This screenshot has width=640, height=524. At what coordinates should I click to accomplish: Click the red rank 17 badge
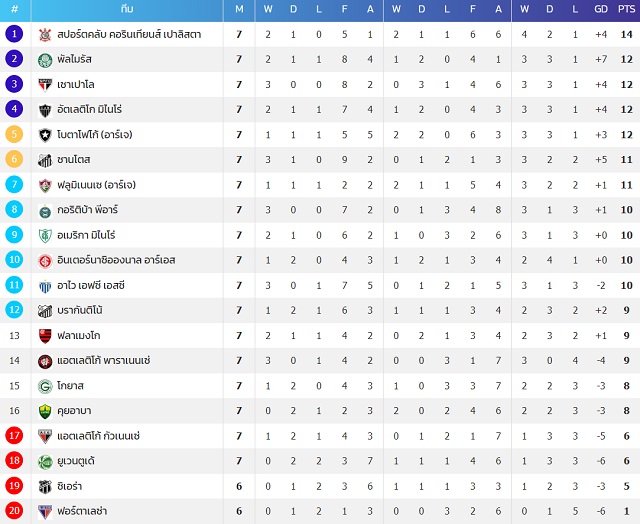14,435
